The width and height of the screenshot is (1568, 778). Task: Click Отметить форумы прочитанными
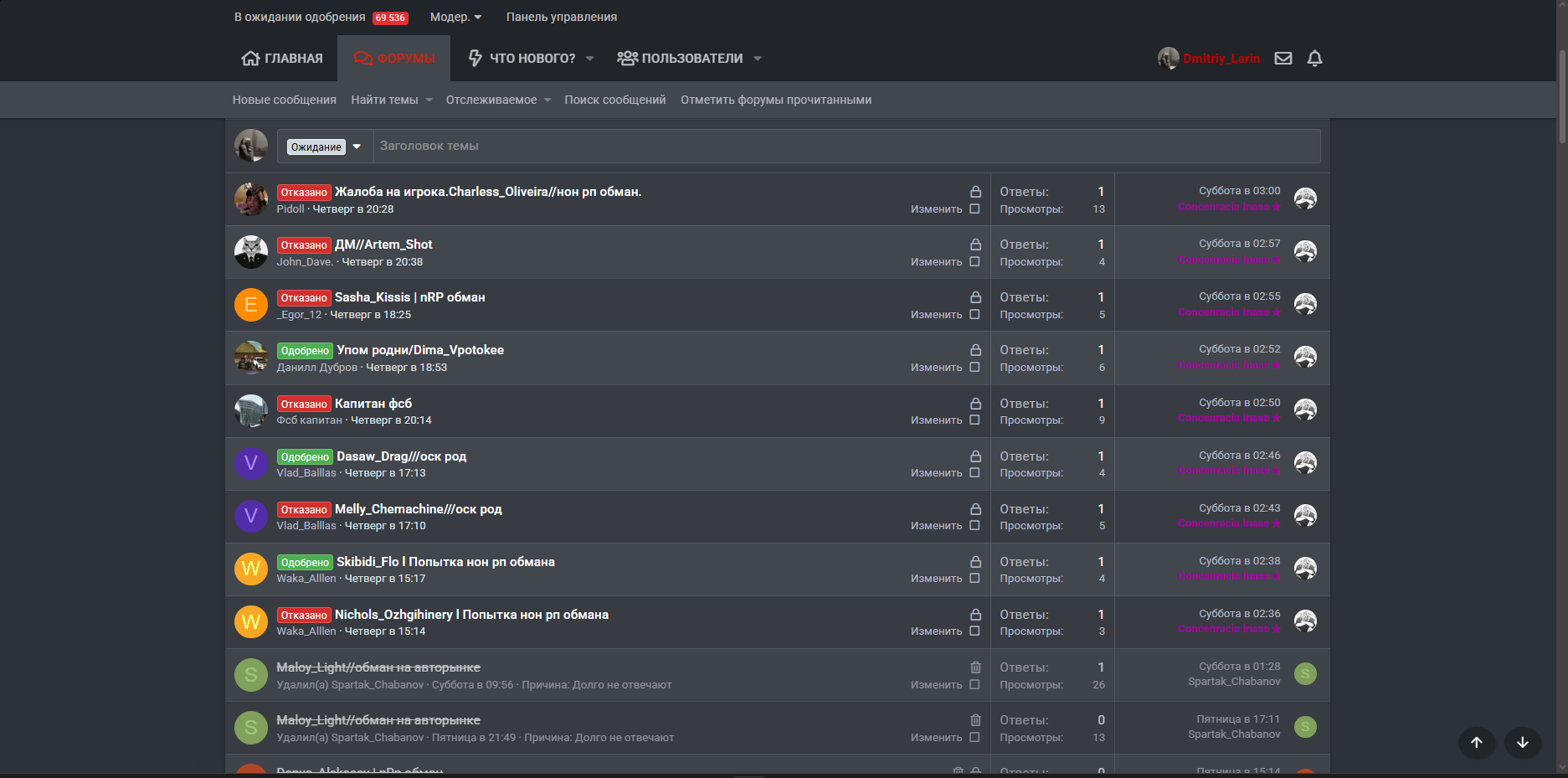pyautogui.click(x=775, y=100)
